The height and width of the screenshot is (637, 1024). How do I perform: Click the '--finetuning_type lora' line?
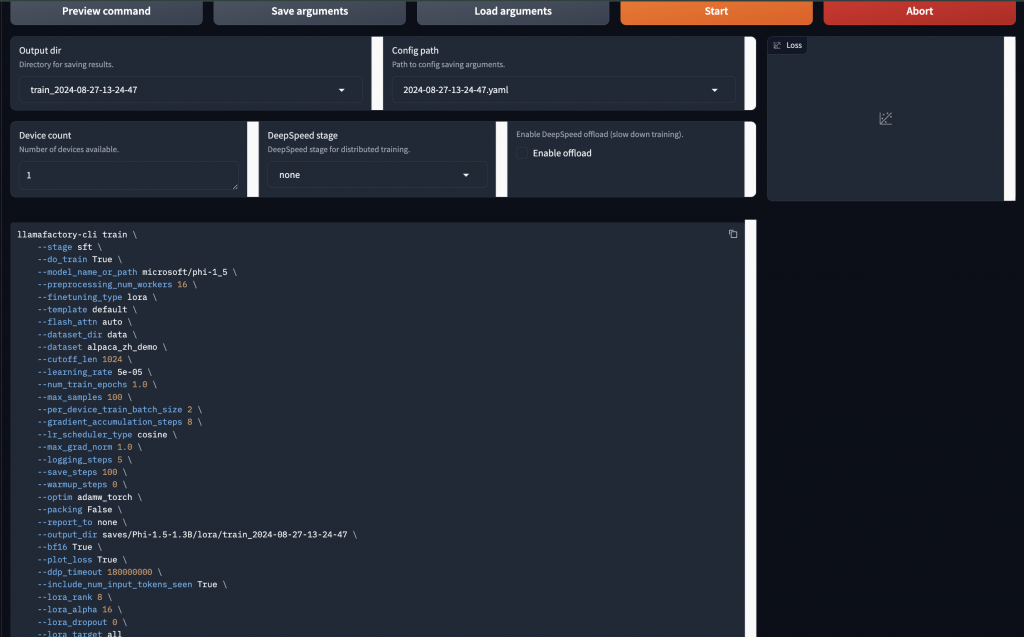point(97,297)
